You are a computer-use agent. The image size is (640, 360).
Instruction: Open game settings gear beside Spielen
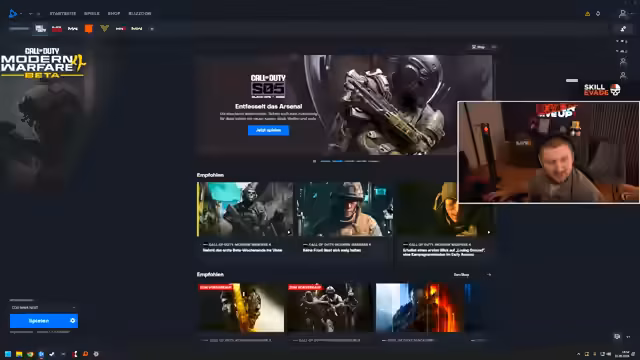coord(73,321)
